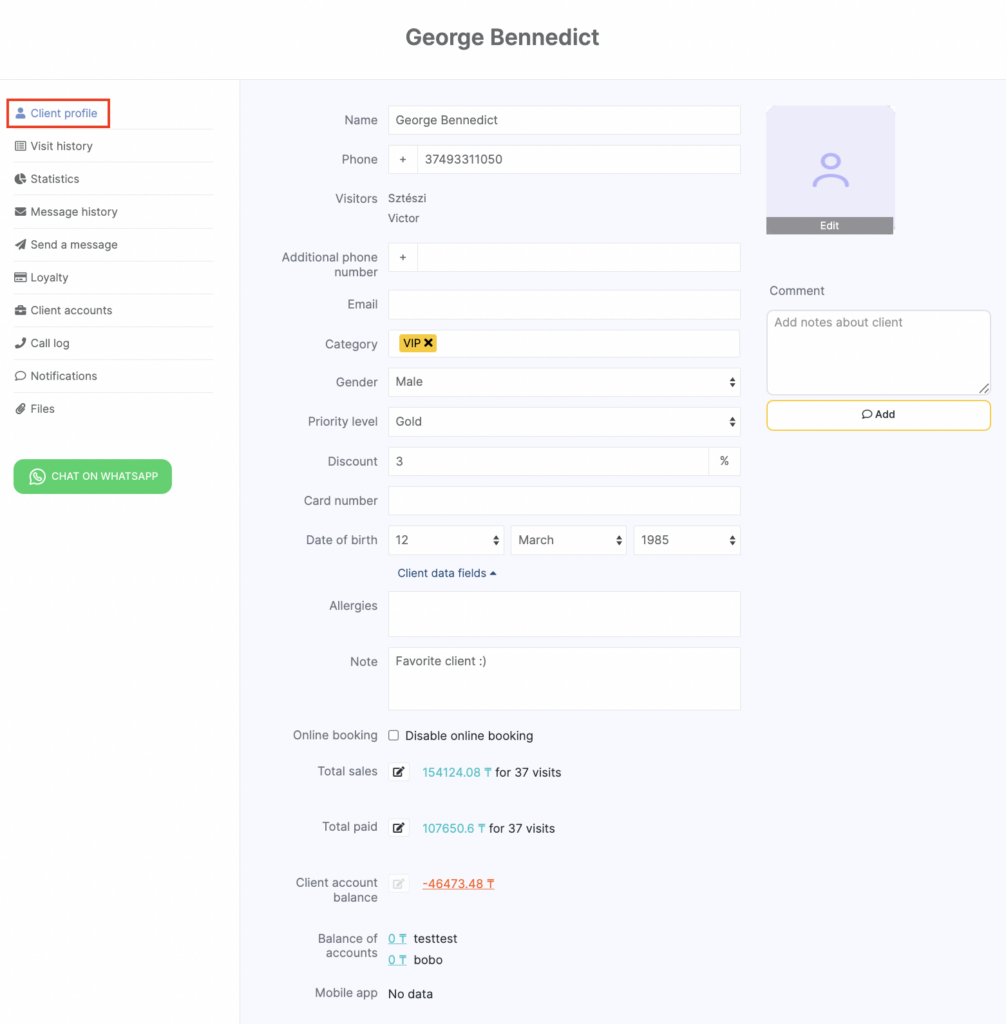Click the Statistics pie chart icon
Image resolution: width=1006 pixels, height=1024 pixels.
[21, 179]
